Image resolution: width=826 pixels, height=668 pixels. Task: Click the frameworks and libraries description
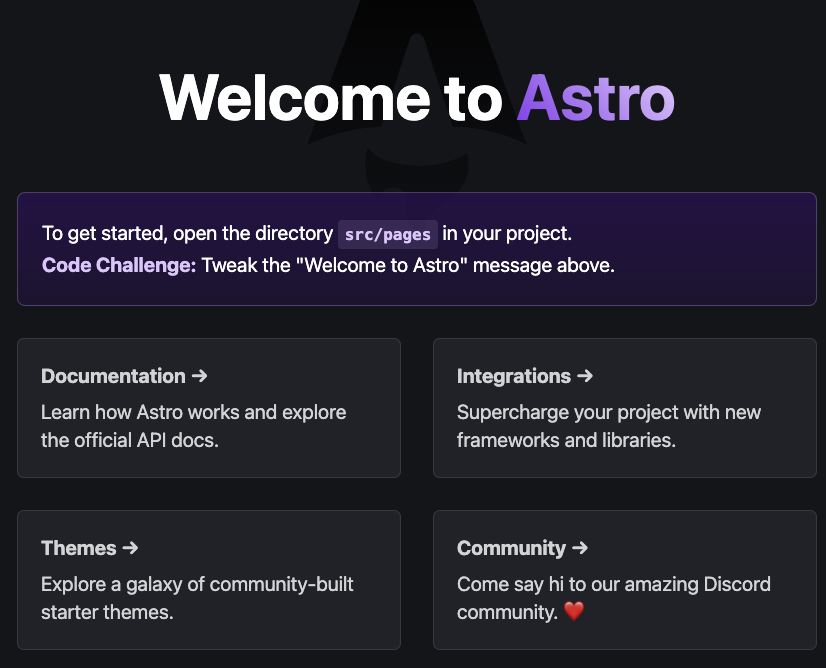coord(608,425)
